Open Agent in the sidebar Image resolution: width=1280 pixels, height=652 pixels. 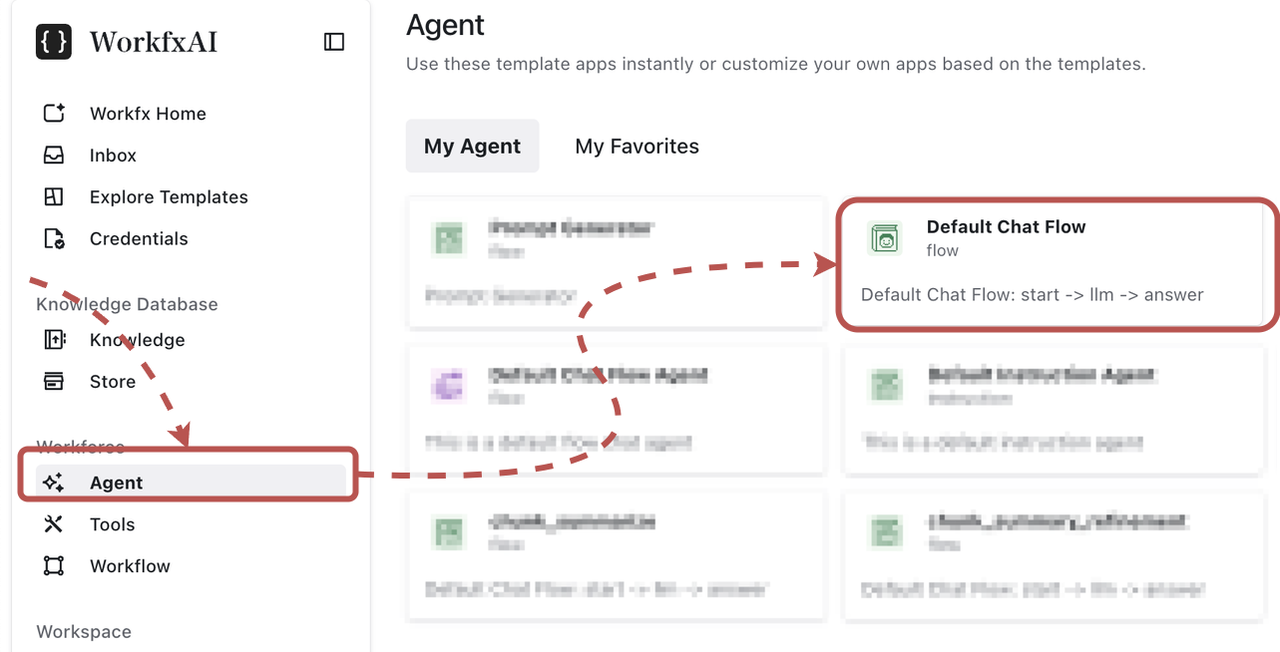tap(116, 483)
